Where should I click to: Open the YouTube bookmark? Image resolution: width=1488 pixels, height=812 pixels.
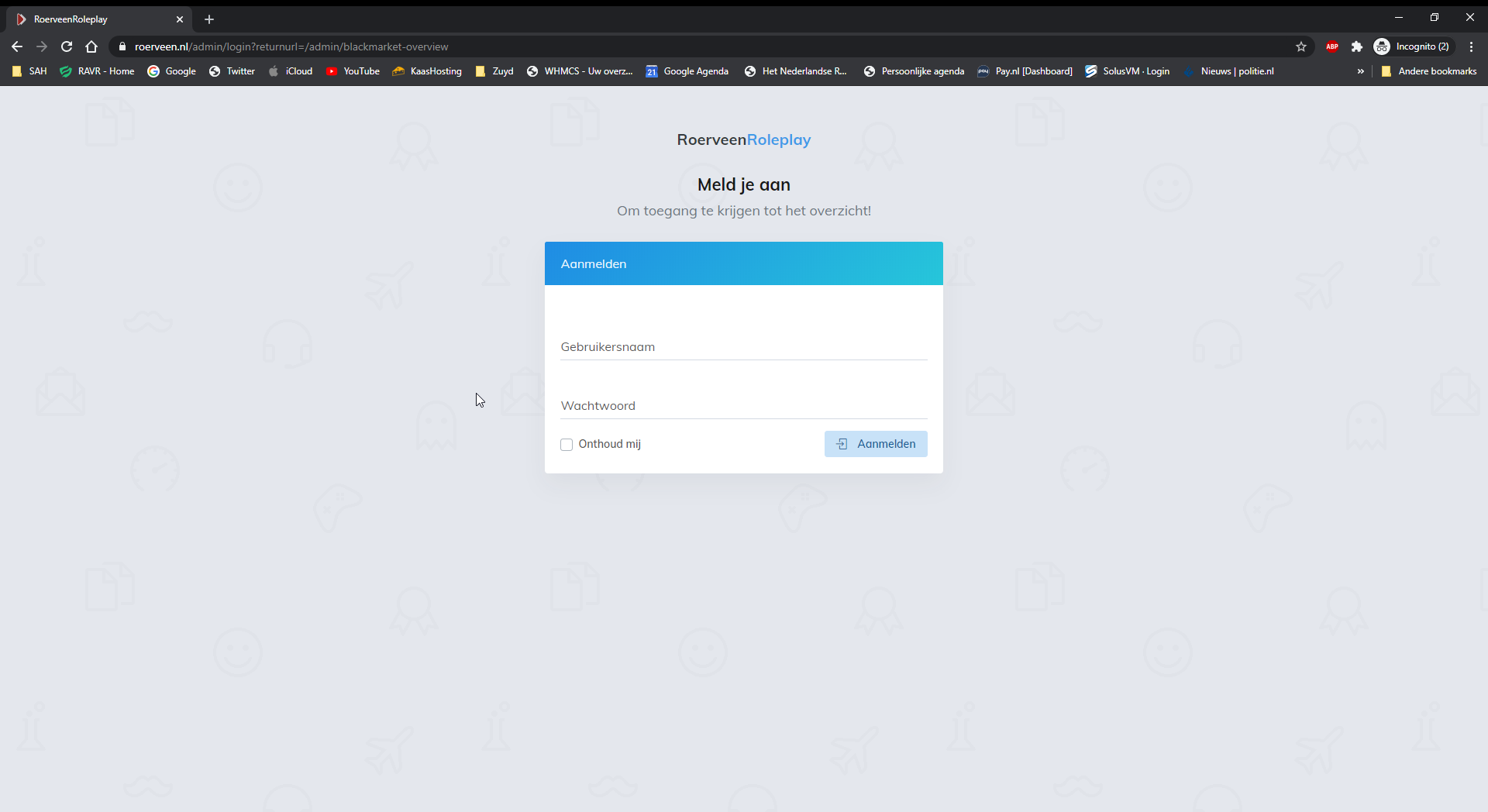(353, 71)
